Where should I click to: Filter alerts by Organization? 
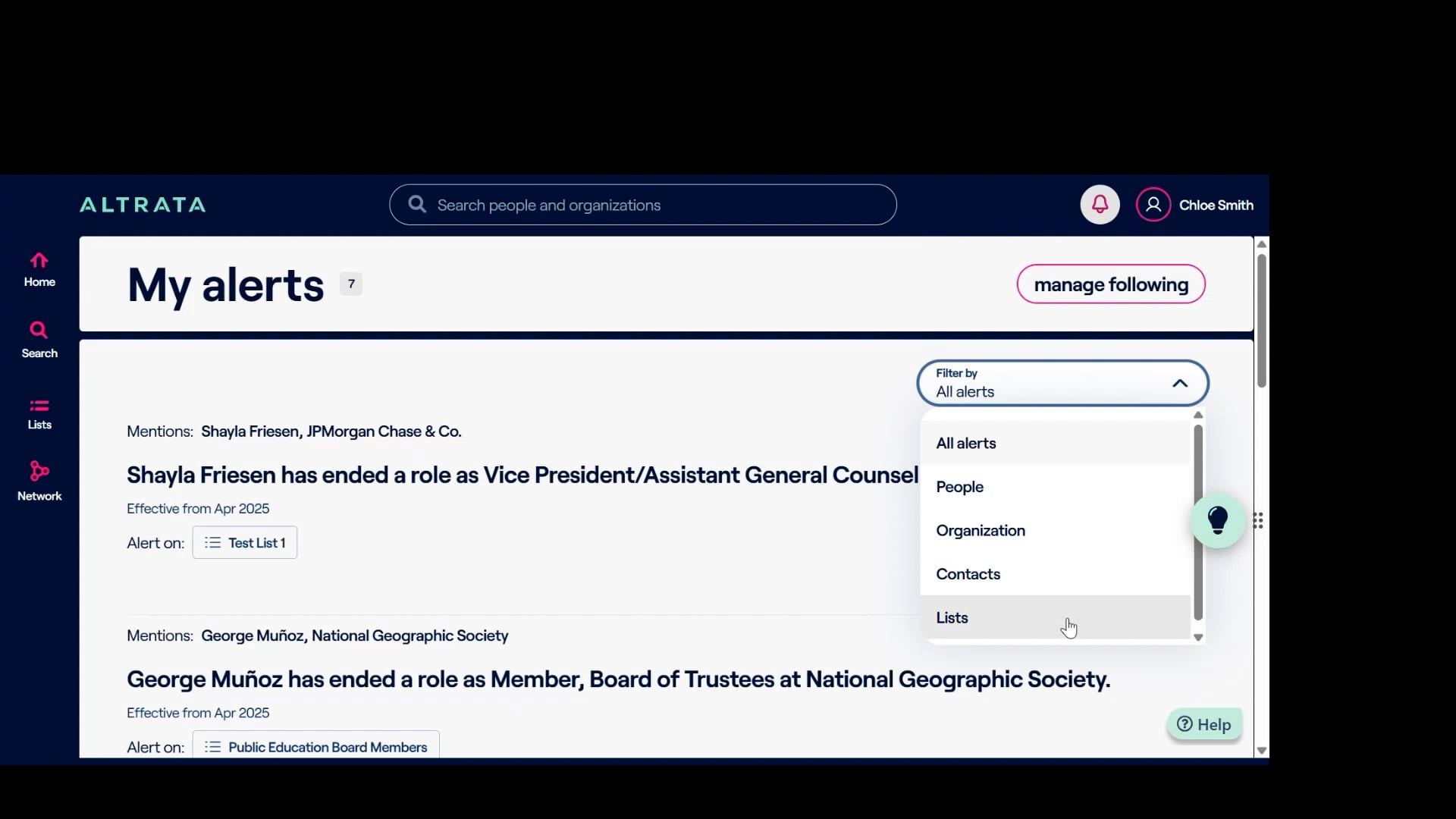coord(981,531)
